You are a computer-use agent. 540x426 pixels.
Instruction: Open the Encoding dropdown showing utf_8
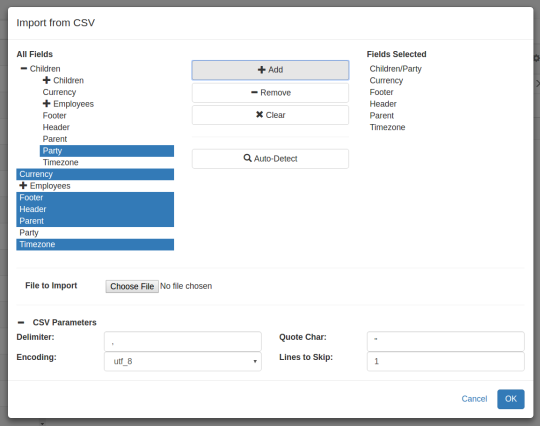(x=183, y=361)
